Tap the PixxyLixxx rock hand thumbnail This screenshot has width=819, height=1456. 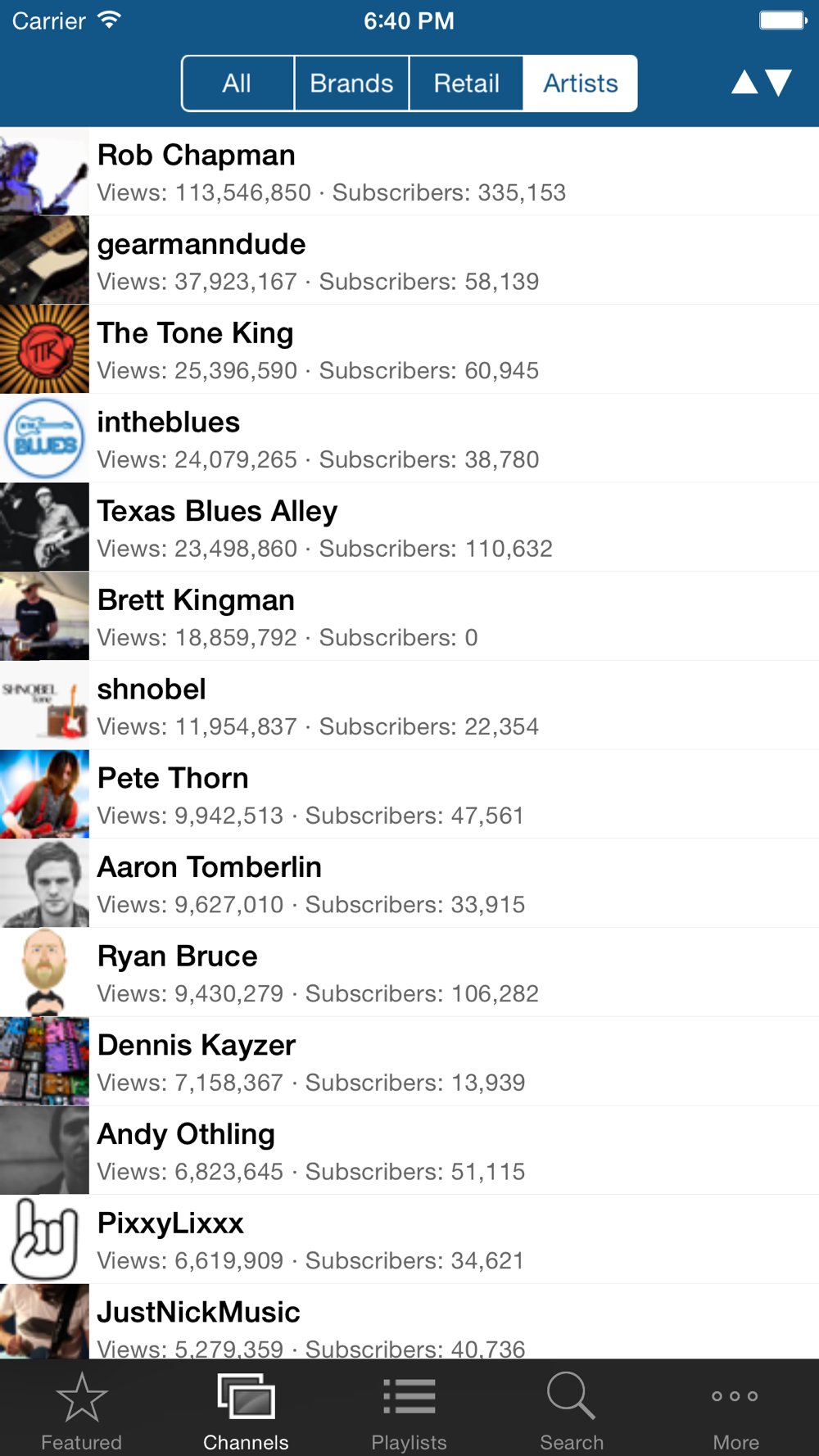(44, 1240)
